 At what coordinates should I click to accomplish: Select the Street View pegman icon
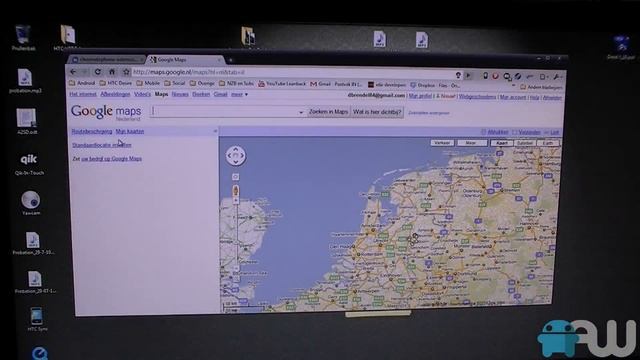[x=236, y=191]
